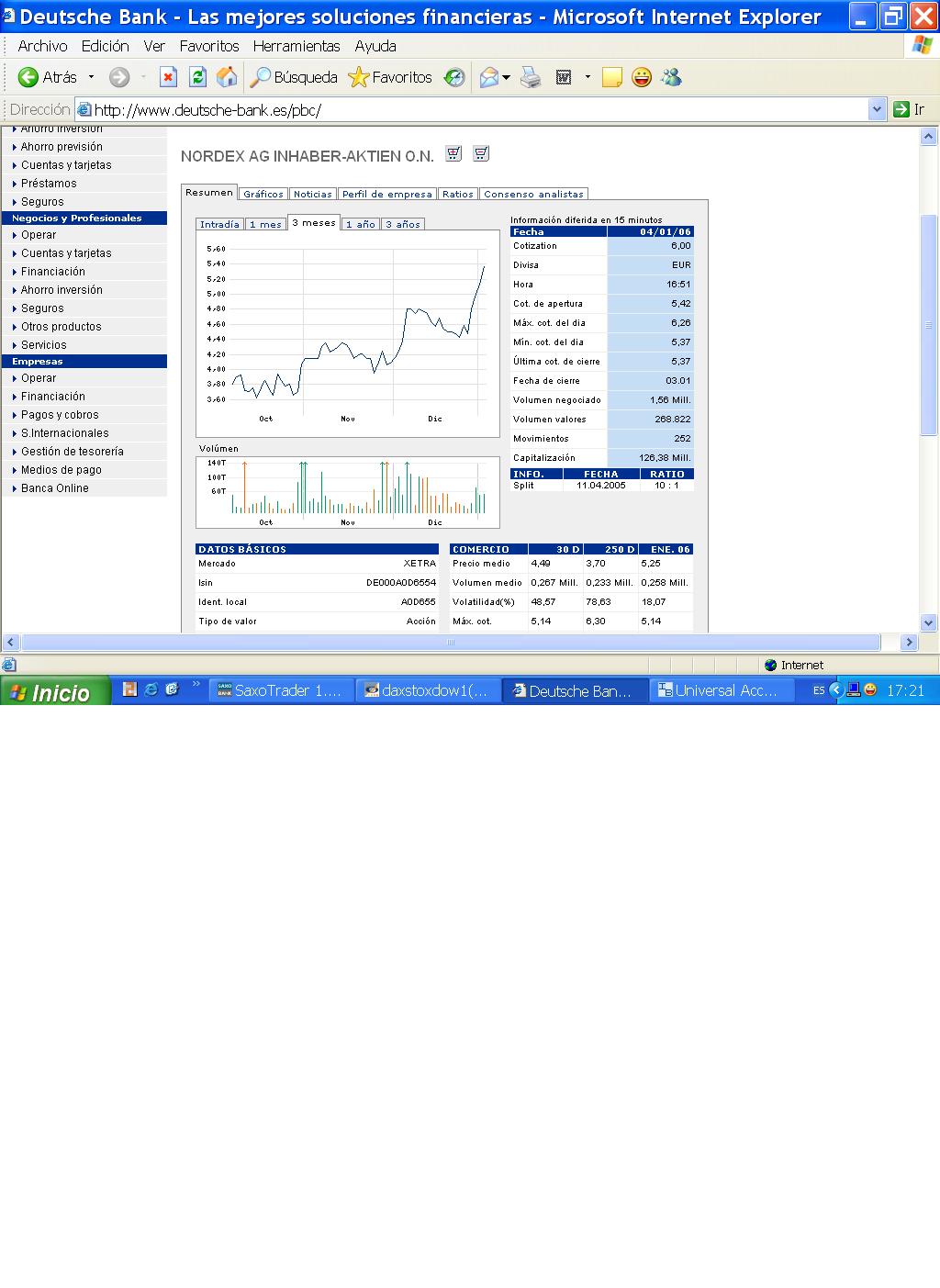Image resolution: width=940 pixels, height=1288 pixels.
Task: Open the Ver menu
Action: pos(154,46)
